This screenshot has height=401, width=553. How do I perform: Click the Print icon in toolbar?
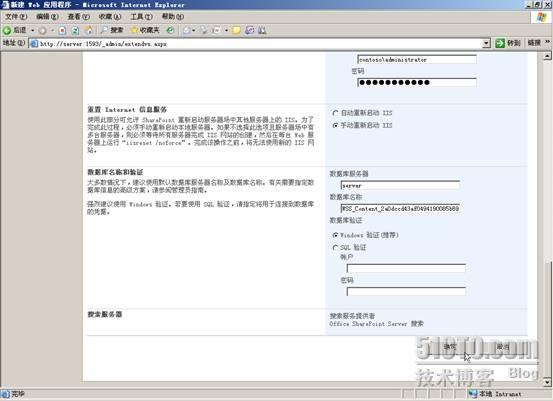[x=204, y=31]
